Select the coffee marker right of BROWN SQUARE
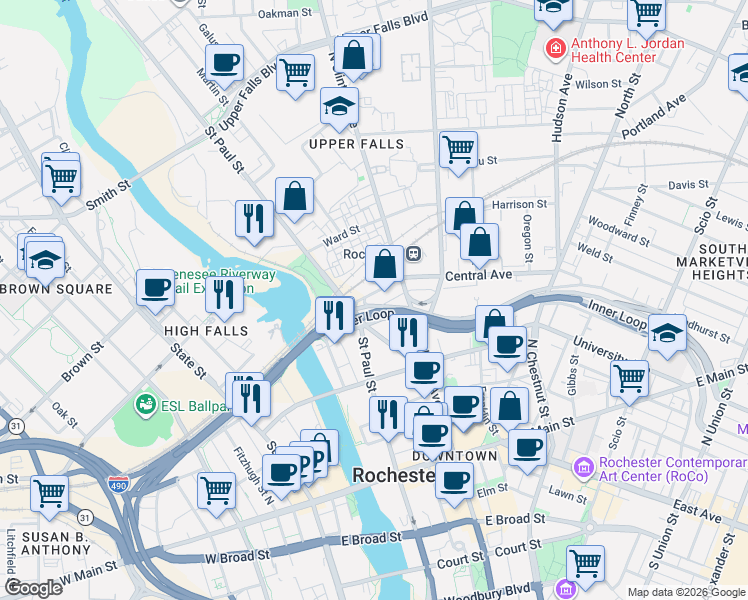 point(155,289)
